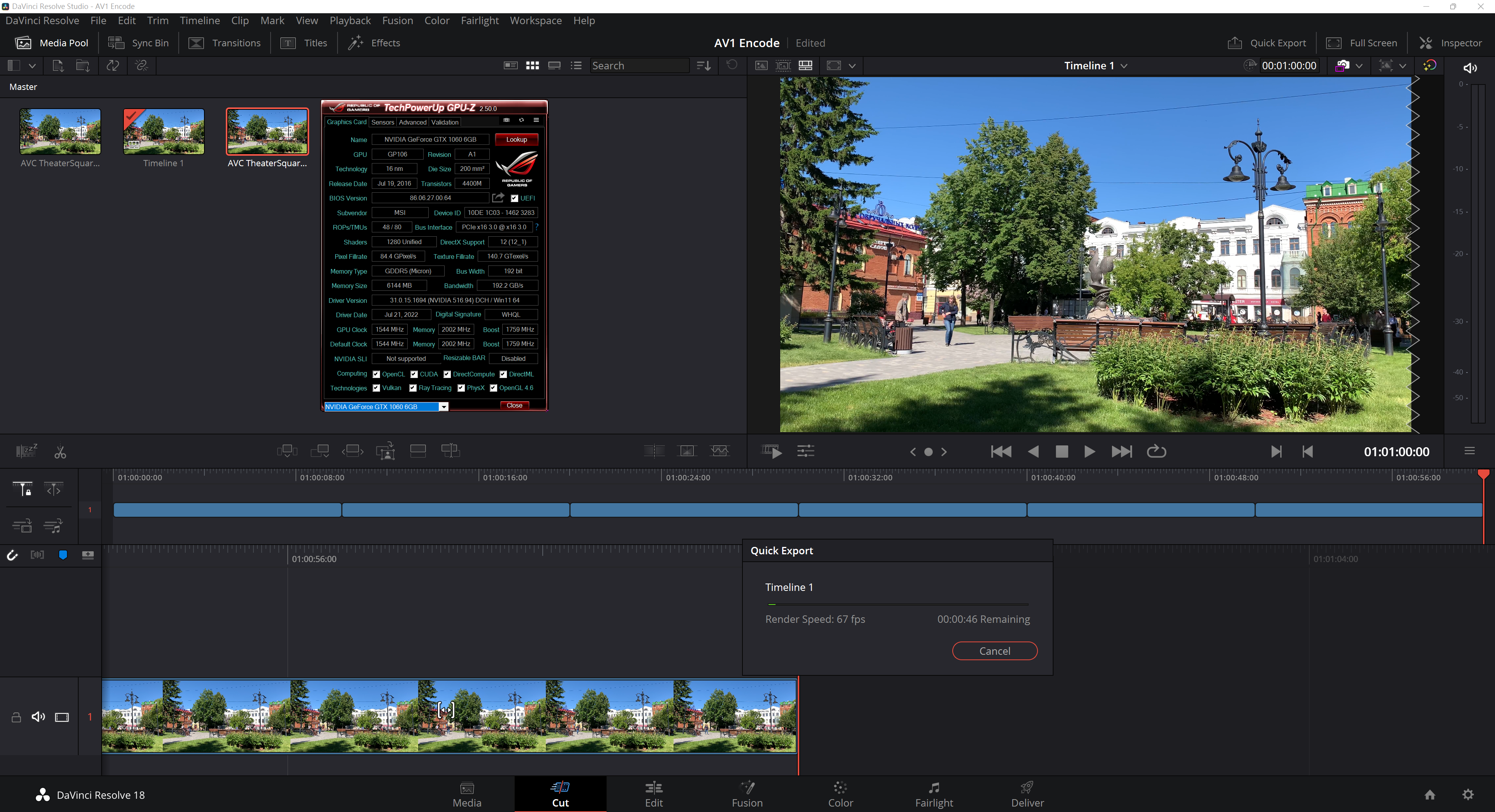
Task: Select the Timeline 1 thumbnail in media pool
Action: [x=164, y=132]
